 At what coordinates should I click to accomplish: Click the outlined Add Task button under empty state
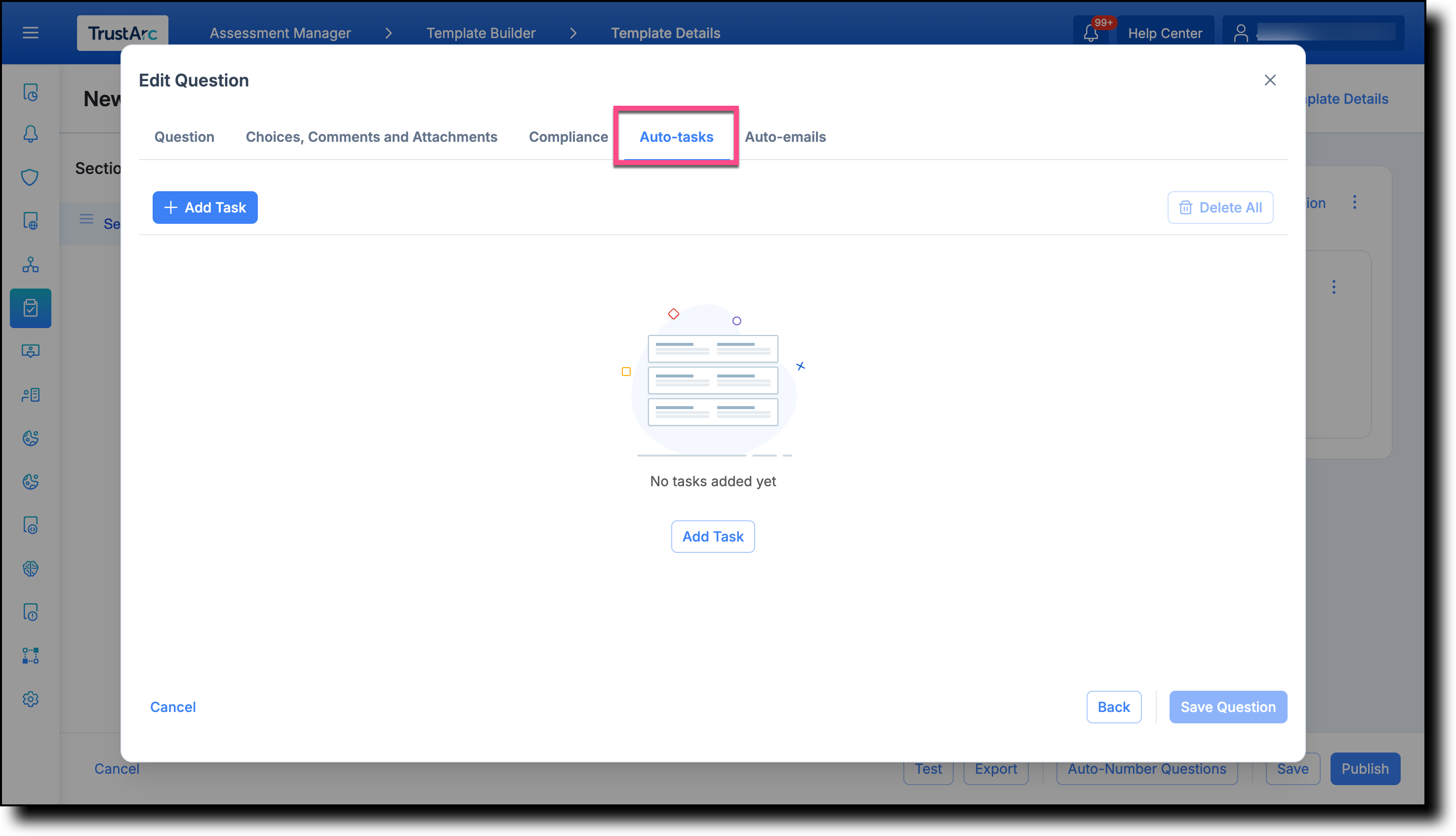713,536
